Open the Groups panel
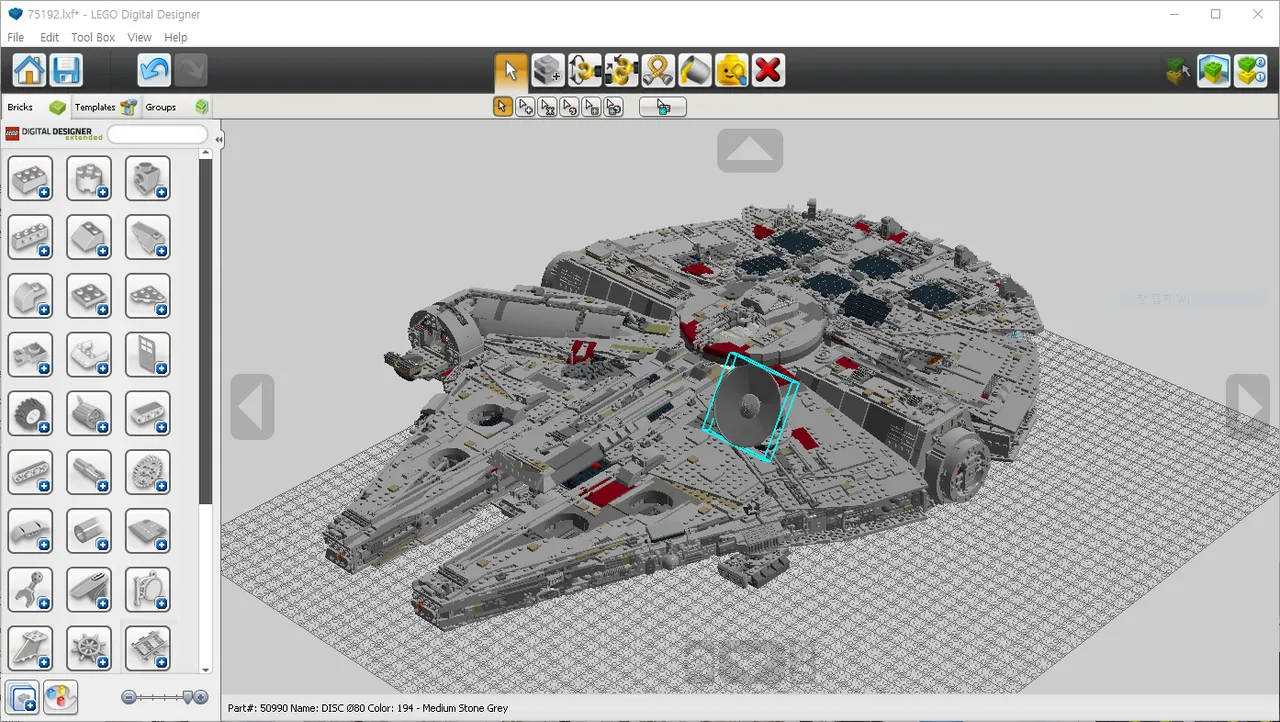This screenshot has width=1280, height=722. click(x=160, y=107)
